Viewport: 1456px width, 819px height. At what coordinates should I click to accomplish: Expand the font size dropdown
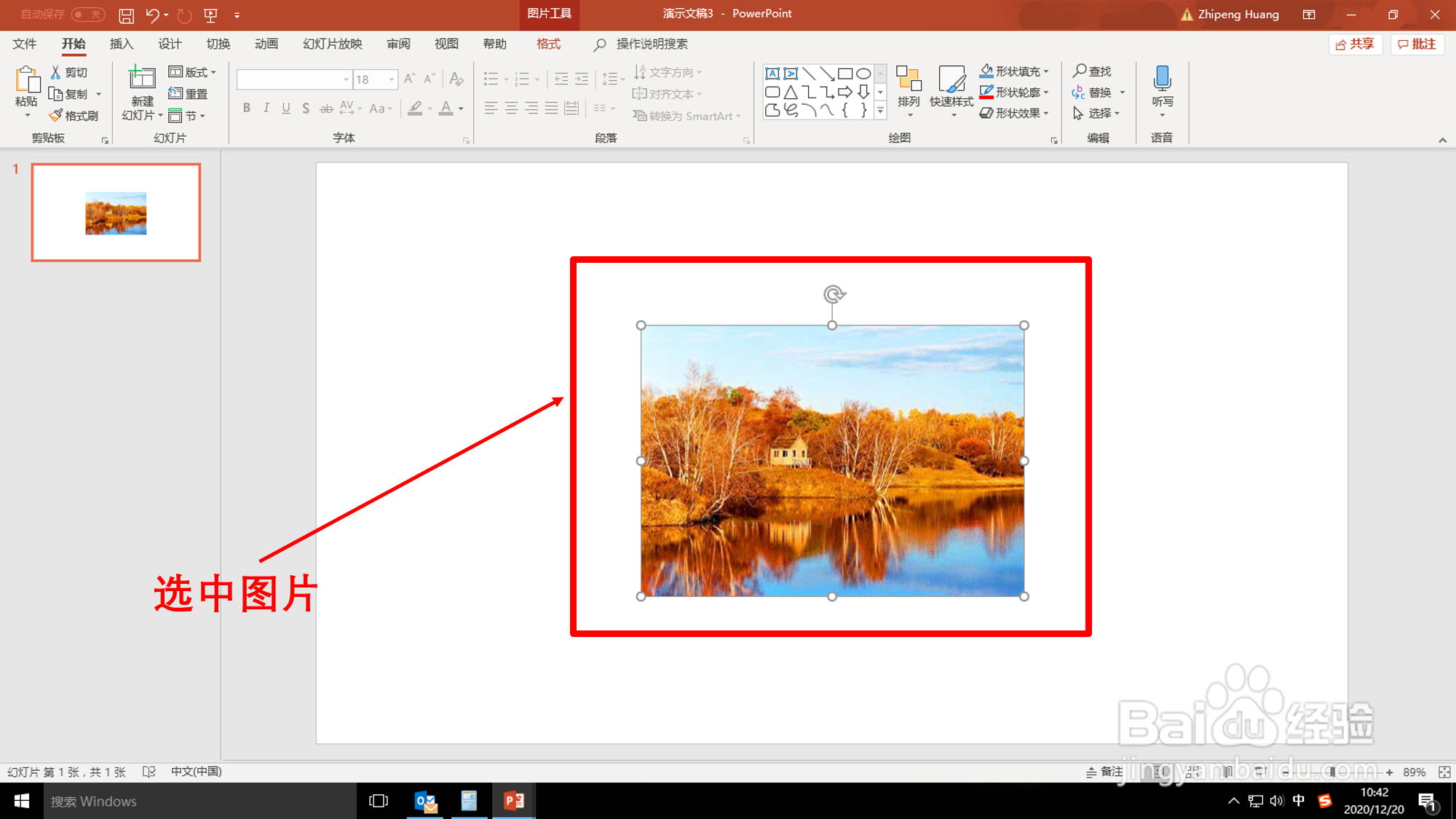[x=392, y=79]
